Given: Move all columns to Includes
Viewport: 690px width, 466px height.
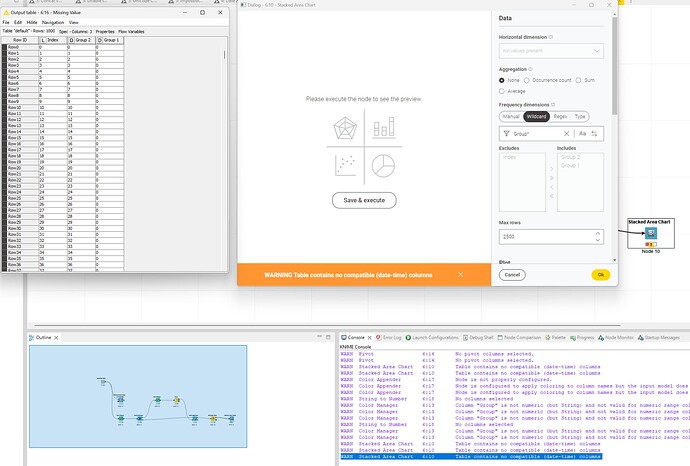Looking at the screenshot, I should [551, 178].
